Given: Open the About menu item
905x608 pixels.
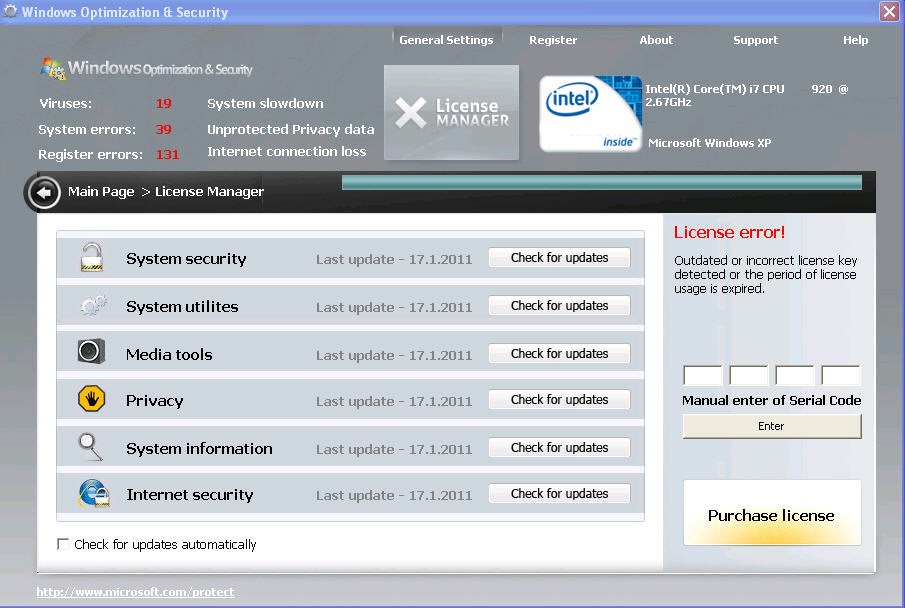Looking at the screenshot, I should point(656,40).
